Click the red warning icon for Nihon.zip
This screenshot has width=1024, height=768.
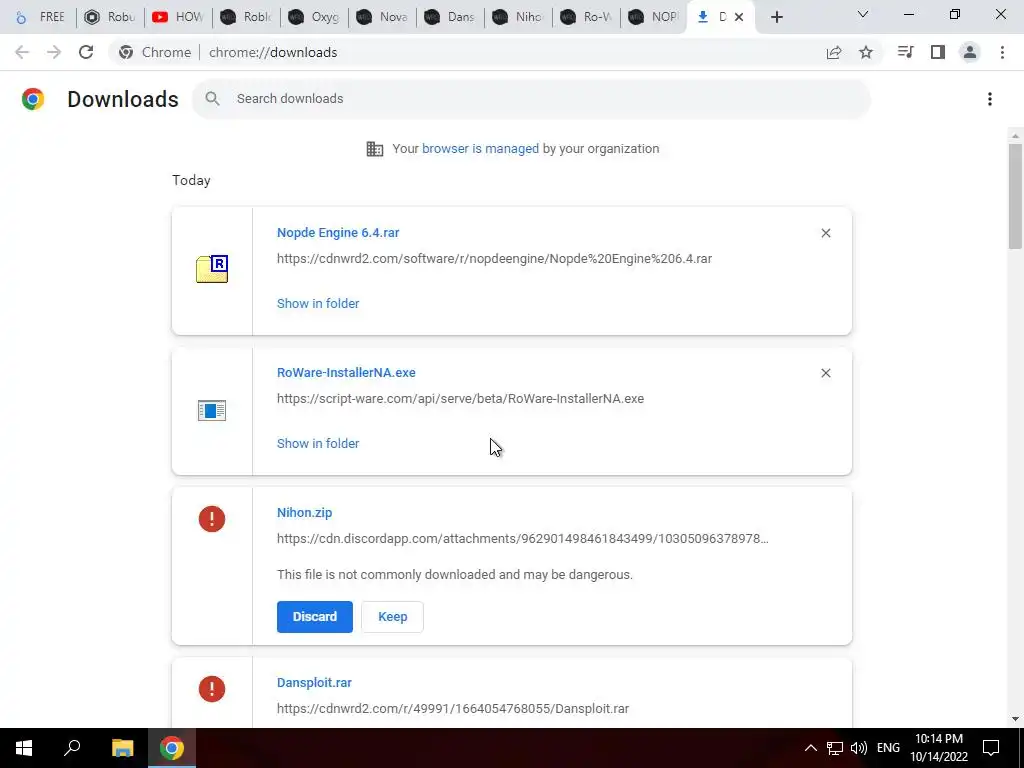pos(212,519)
